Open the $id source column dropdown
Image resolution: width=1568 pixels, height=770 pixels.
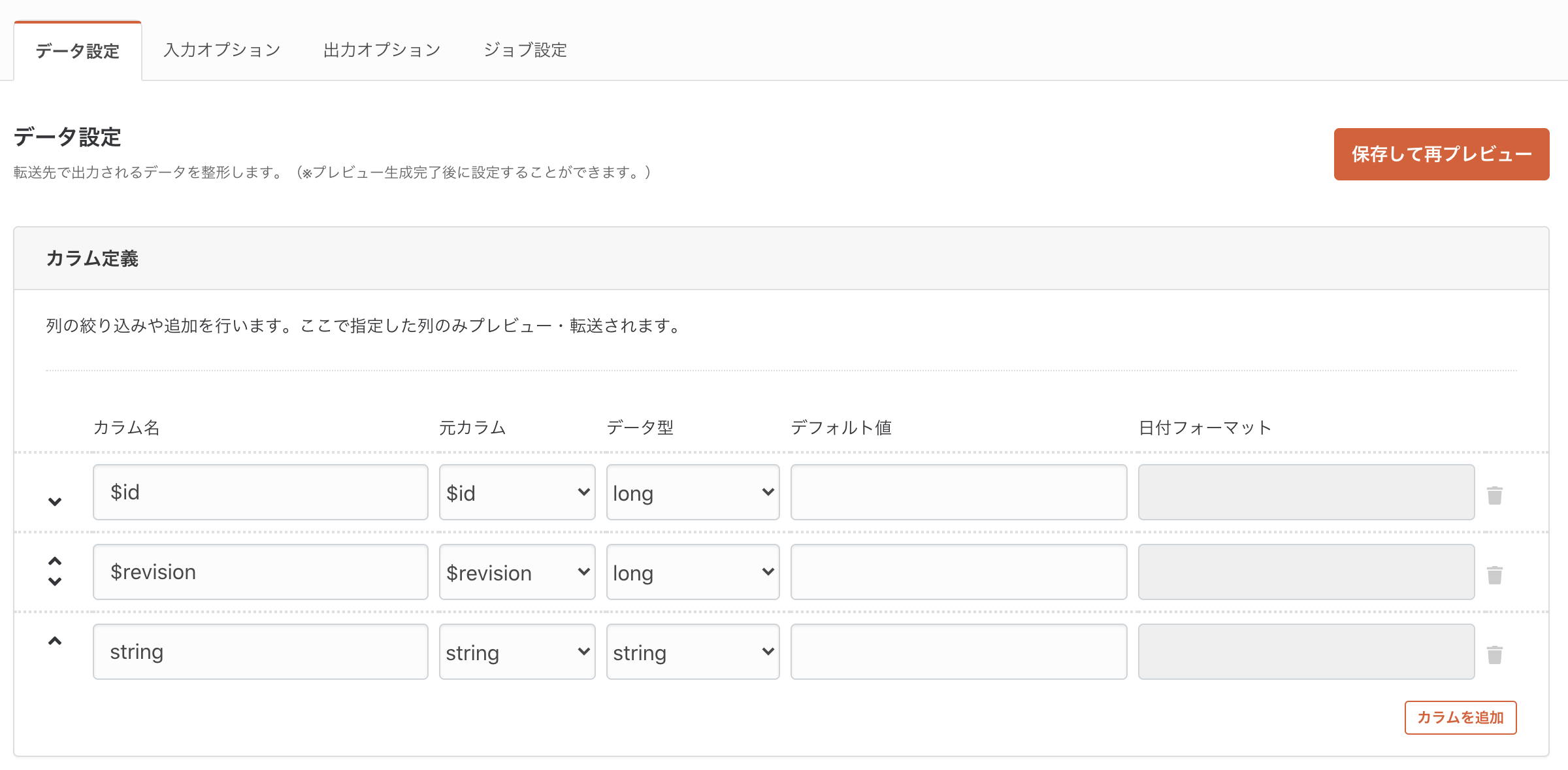pos(517,492)
